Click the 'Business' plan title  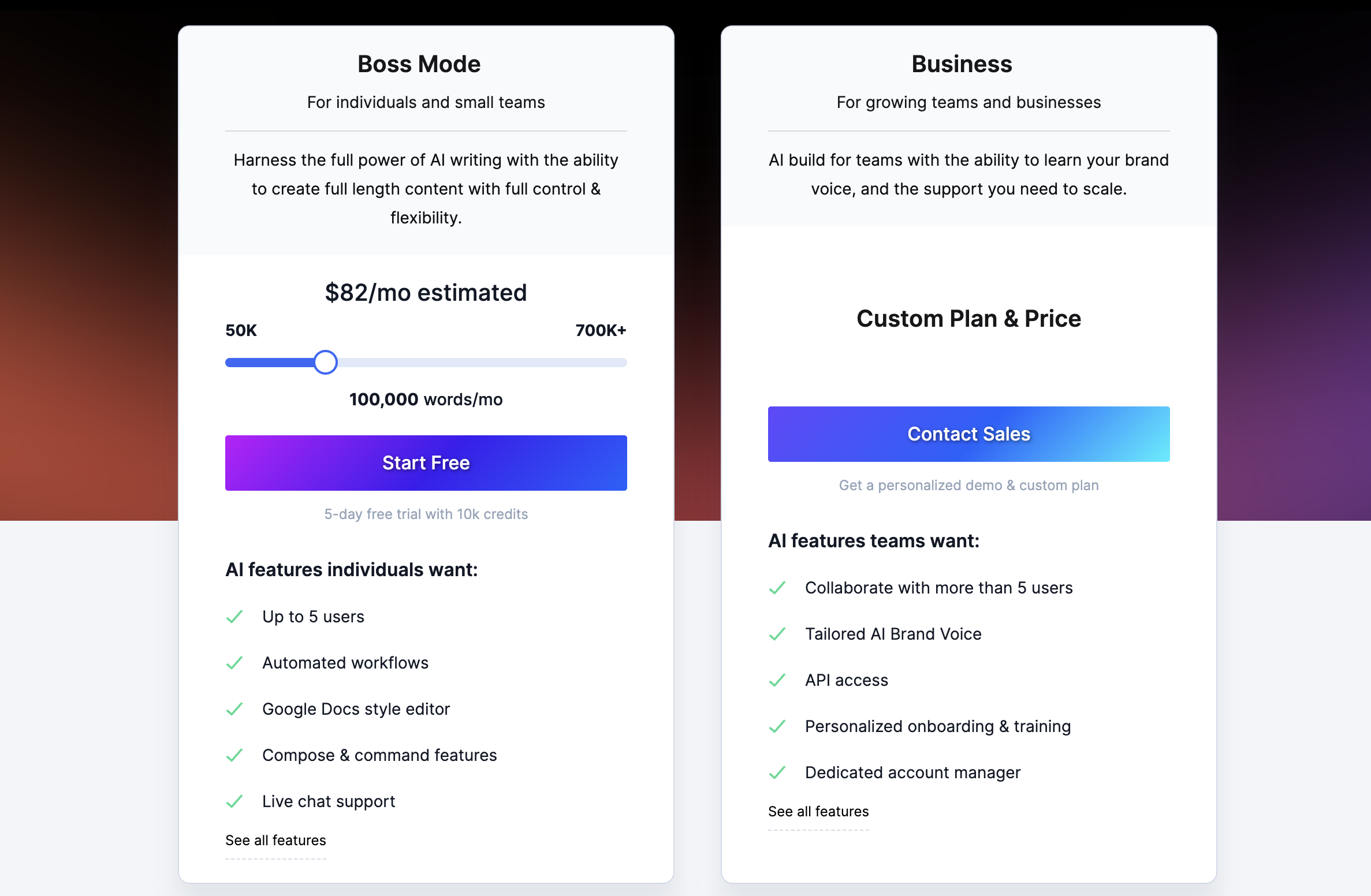pyautogui.click(x=962, y=64)
